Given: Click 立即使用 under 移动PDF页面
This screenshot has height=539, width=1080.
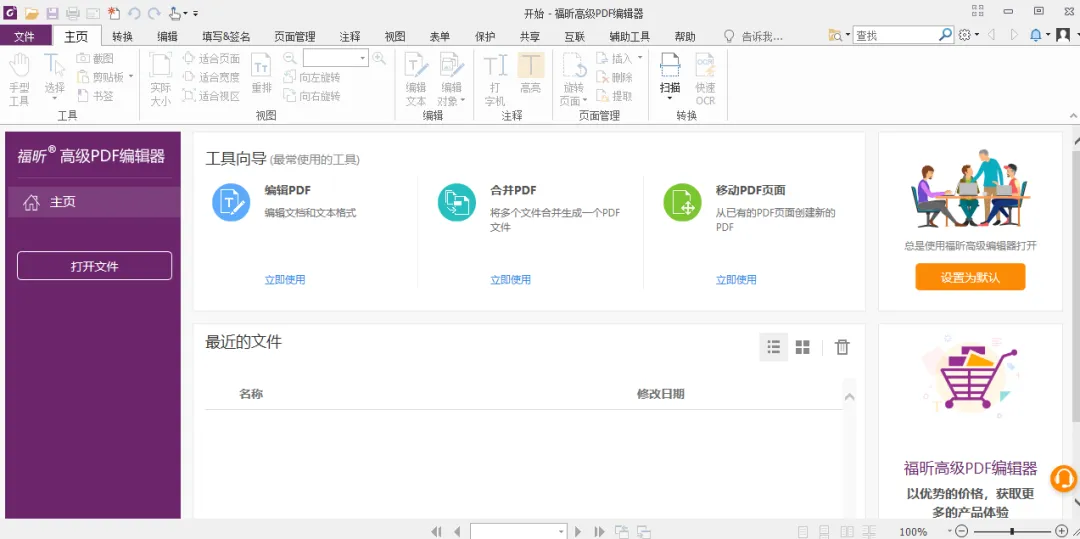Looking at the screenshot, I should click(x=736, y=279).
